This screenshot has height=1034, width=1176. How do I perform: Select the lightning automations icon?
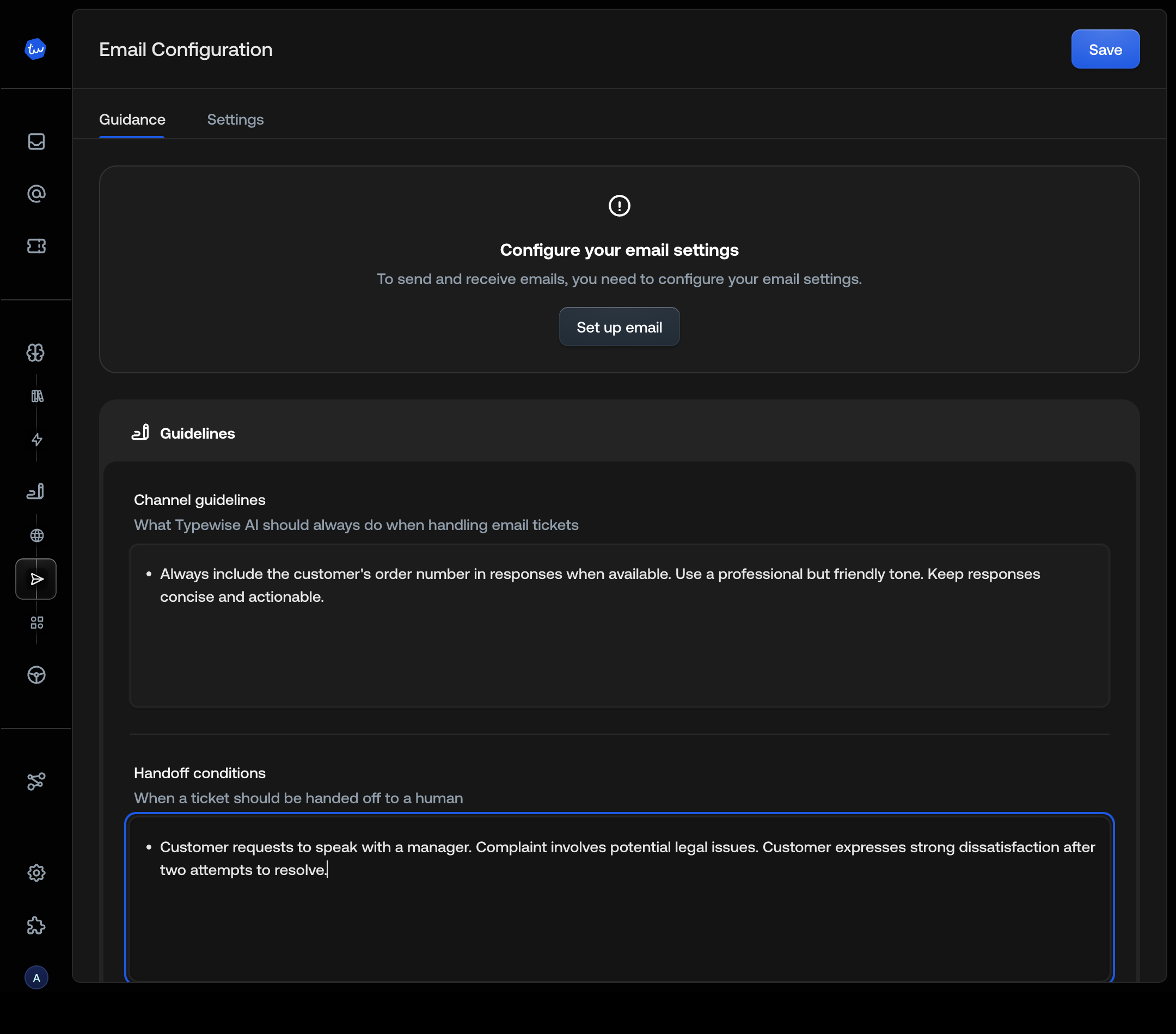(x=36, y=440)
